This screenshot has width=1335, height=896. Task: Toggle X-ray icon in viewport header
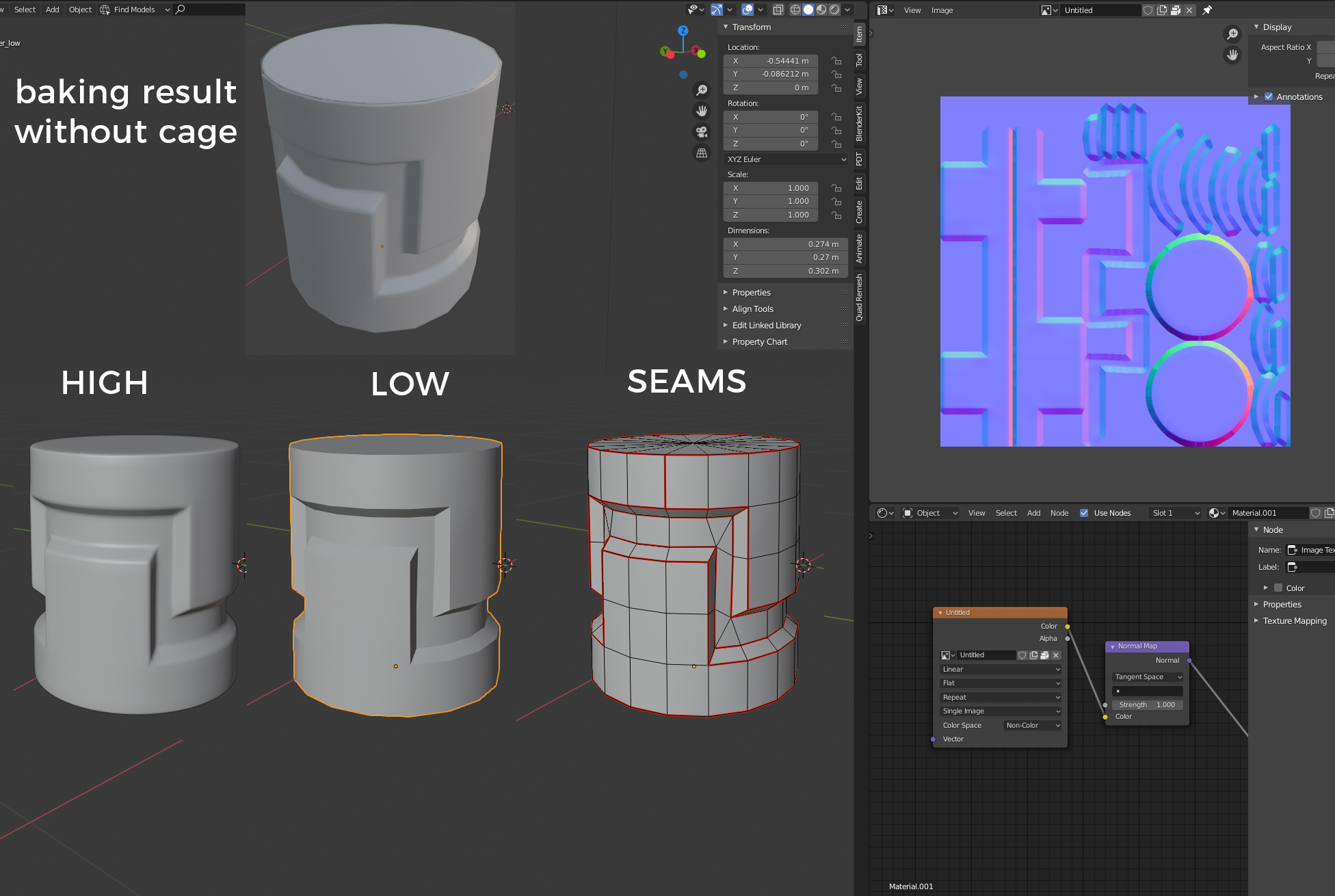click(778, 10)
